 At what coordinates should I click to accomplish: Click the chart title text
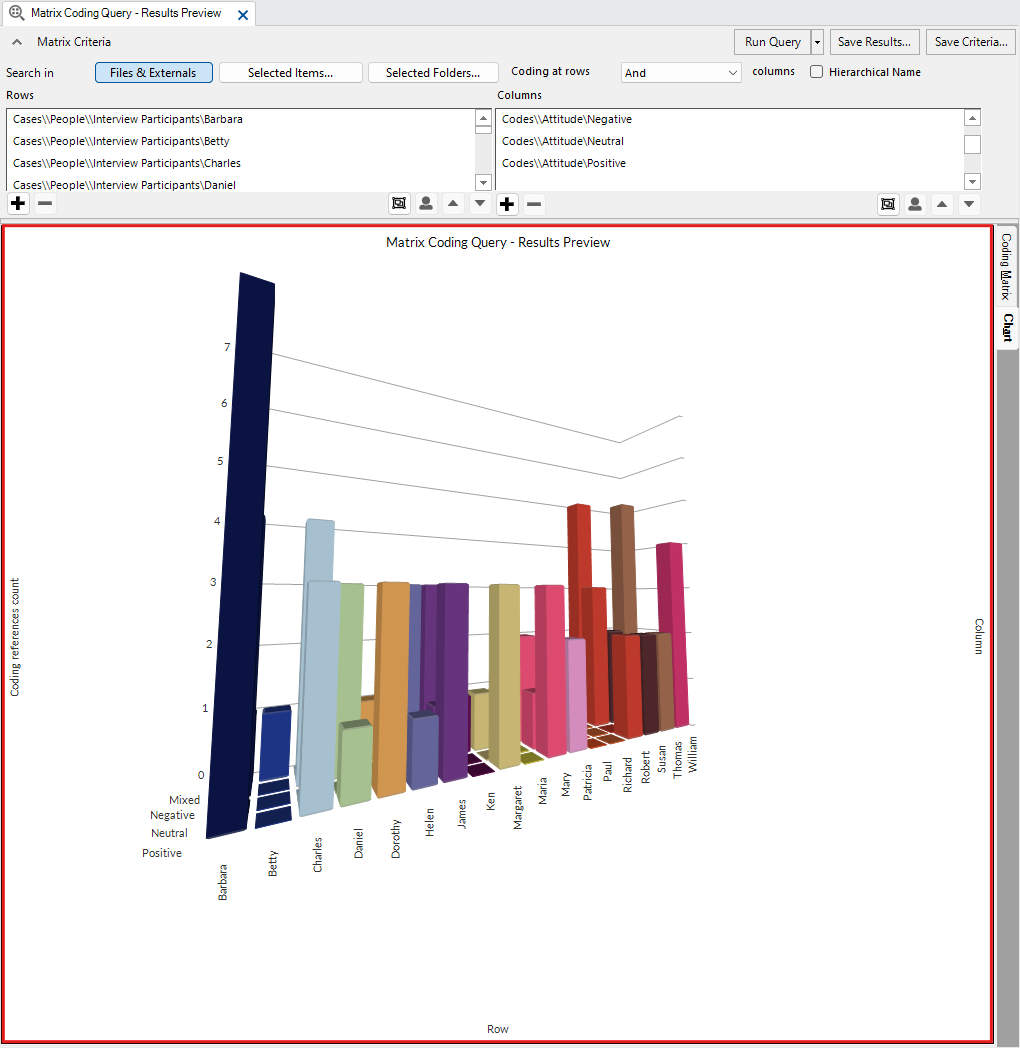(498, 243)
